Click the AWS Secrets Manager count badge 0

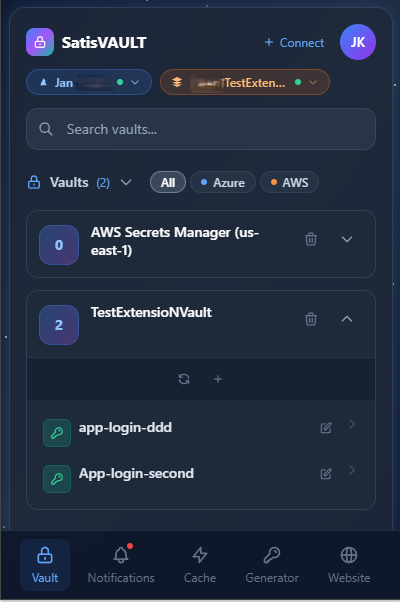59,245
